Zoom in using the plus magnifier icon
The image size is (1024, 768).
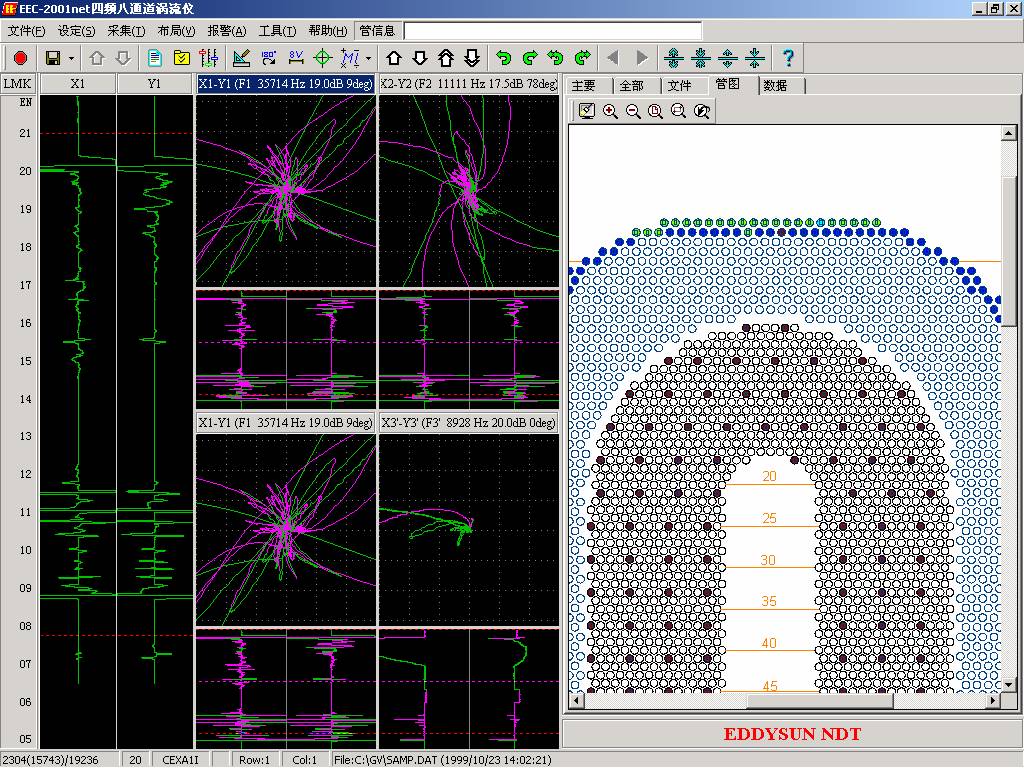pyautogui.click(x=610, y=111)
